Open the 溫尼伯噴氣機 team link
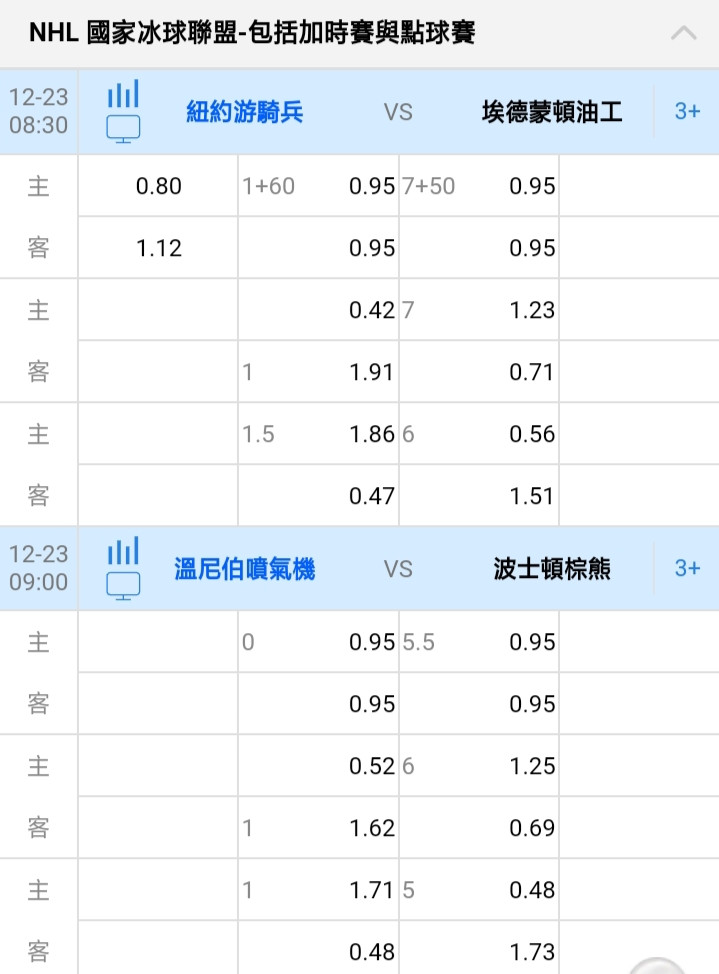 [245, 569]
